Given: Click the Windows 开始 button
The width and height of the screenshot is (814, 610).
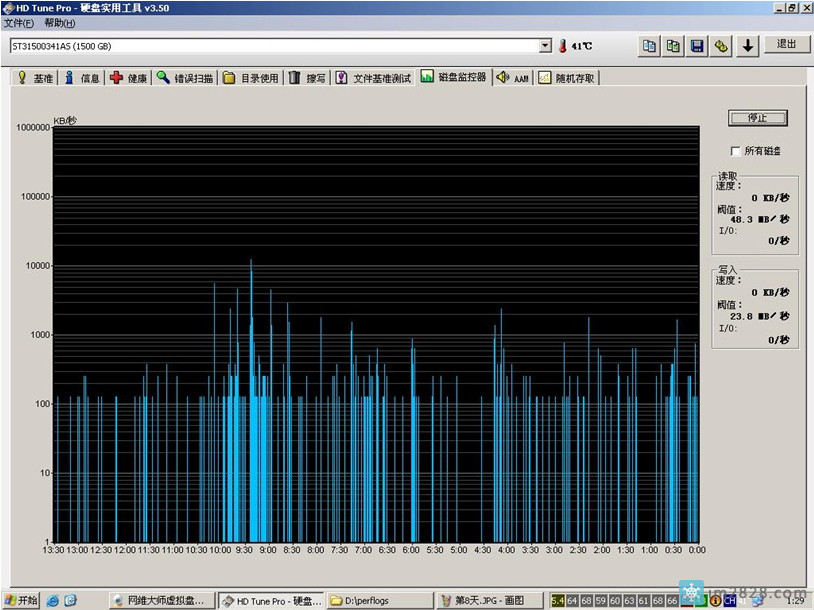Looking at the screenshot, I should coord(21,600).
